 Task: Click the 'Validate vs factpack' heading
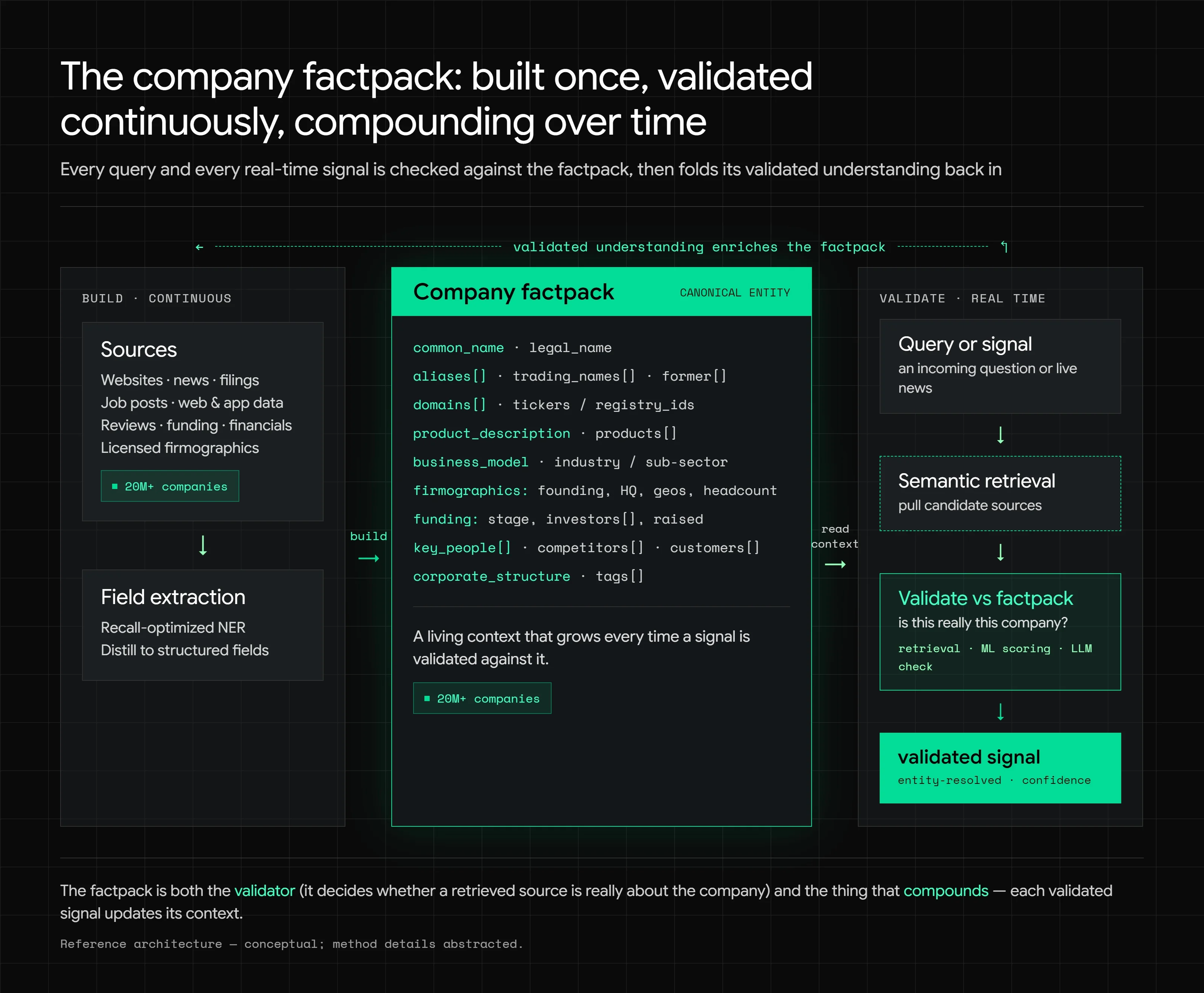pyautogui.click(x=985, y=598)
